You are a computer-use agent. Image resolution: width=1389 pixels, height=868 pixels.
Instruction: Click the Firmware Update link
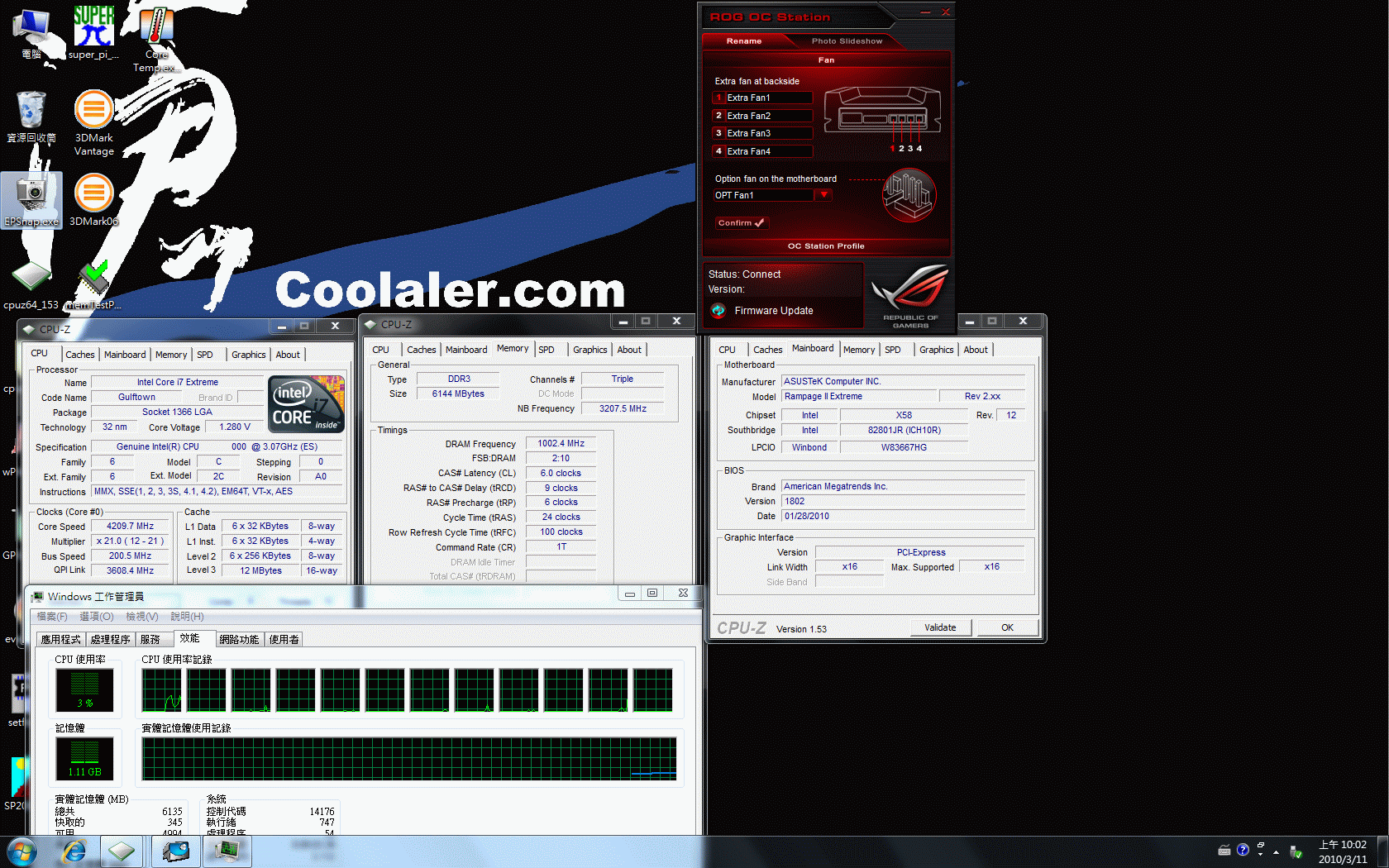coord(774,311)
